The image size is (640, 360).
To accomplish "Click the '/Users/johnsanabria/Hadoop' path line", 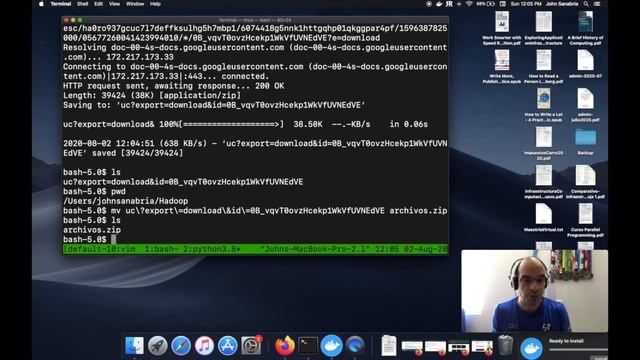I will (126, 201).
